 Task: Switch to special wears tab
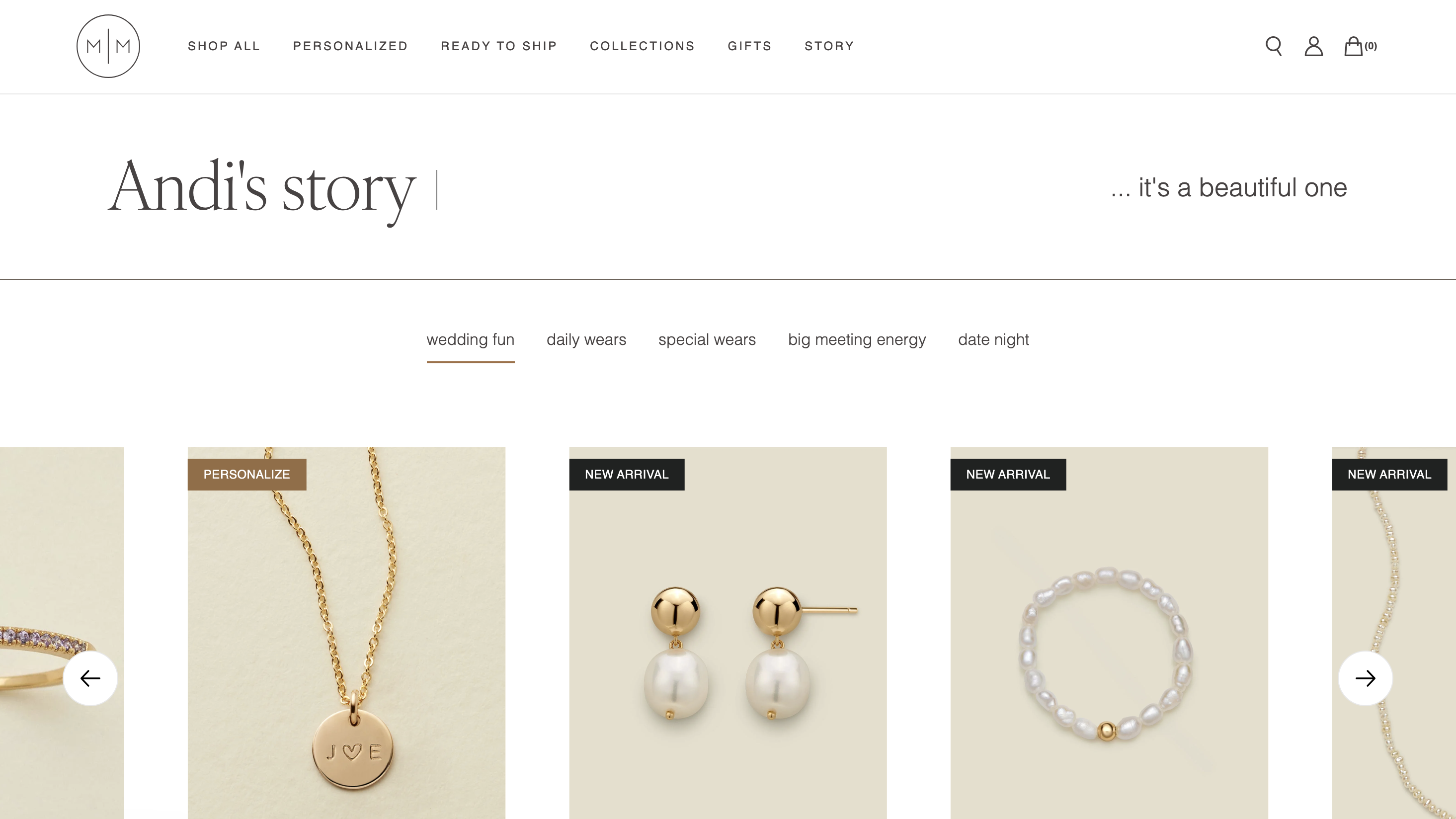707,340
